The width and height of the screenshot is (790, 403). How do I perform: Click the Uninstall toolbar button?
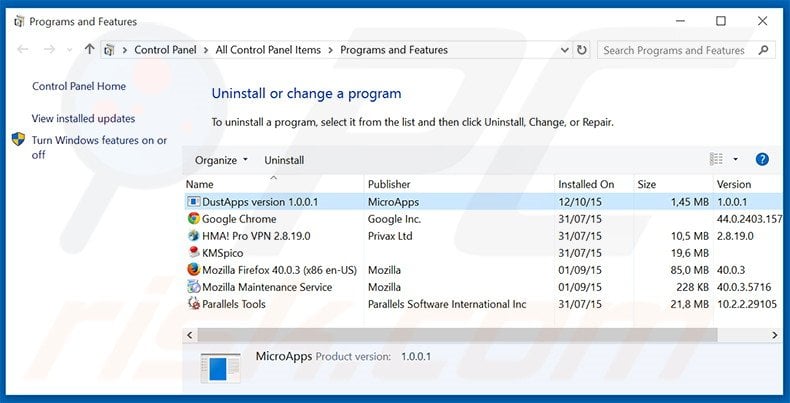coord(284,160)
